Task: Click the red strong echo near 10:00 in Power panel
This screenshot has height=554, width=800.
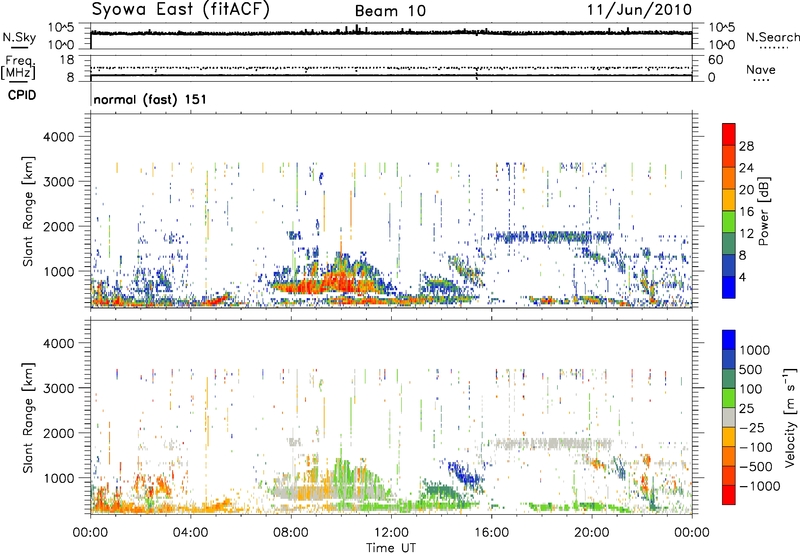Action: (339, 282)
